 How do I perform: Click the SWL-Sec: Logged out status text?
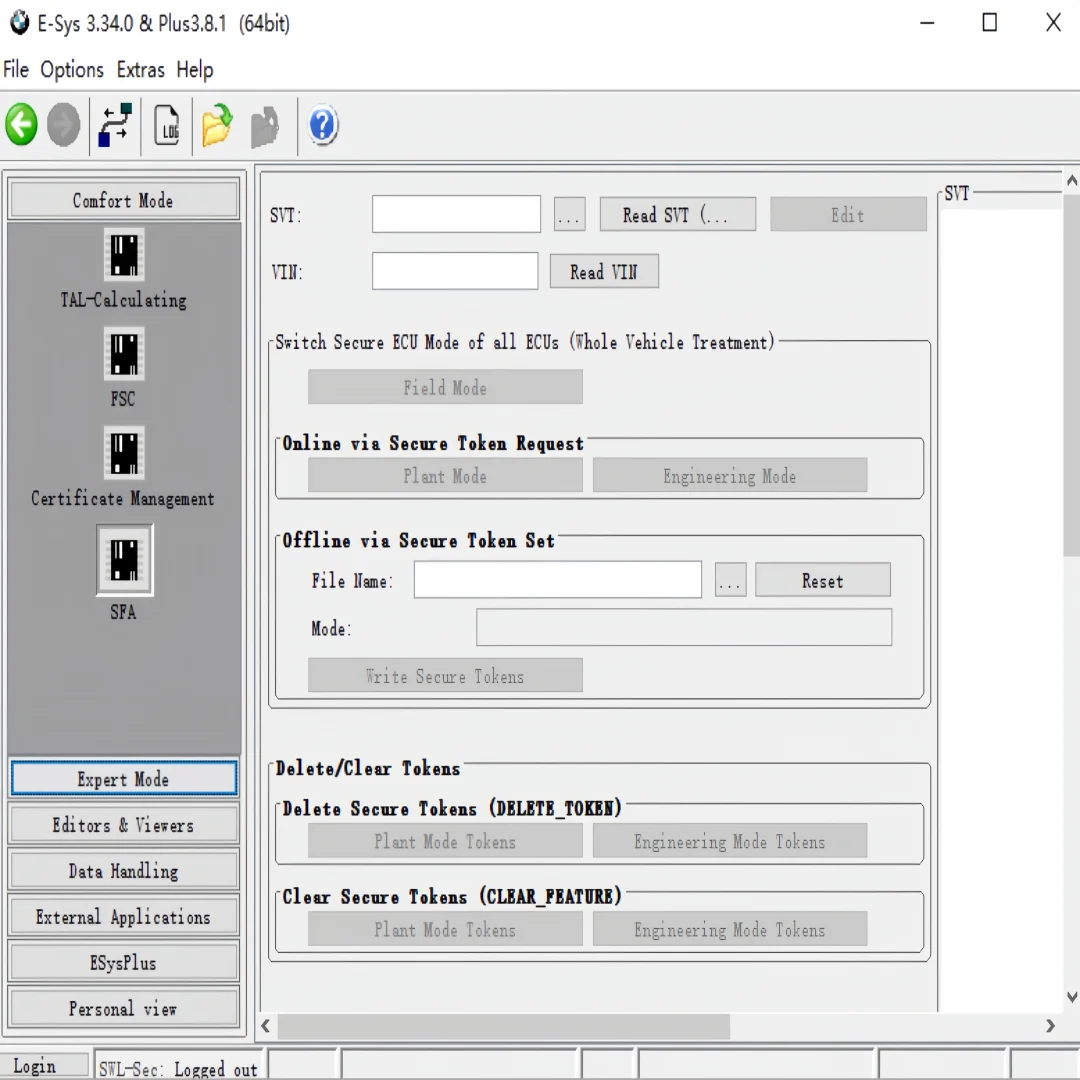coord(178,1068)
